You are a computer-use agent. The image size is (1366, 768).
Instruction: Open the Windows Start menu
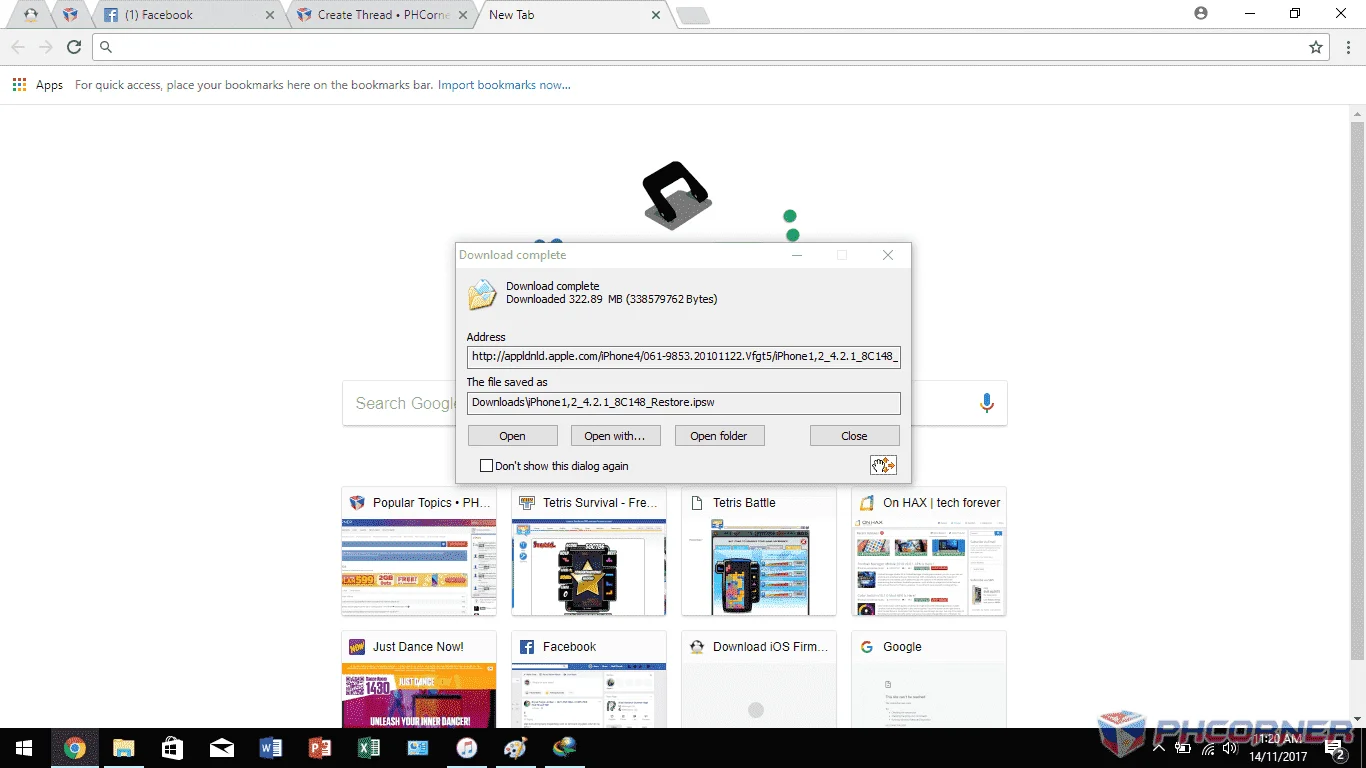point(24,748)
